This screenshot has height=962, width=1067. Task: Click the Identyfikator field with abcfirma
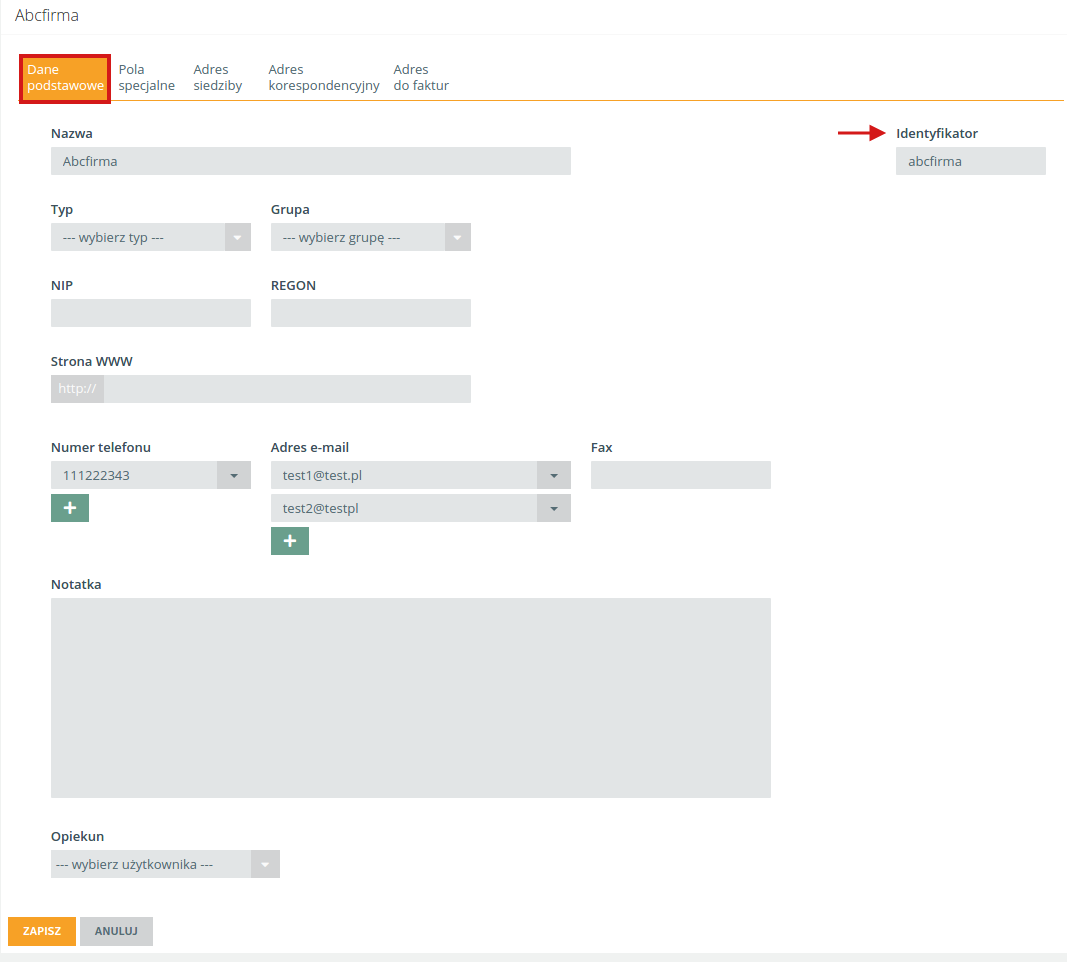(x=970, y=161)
